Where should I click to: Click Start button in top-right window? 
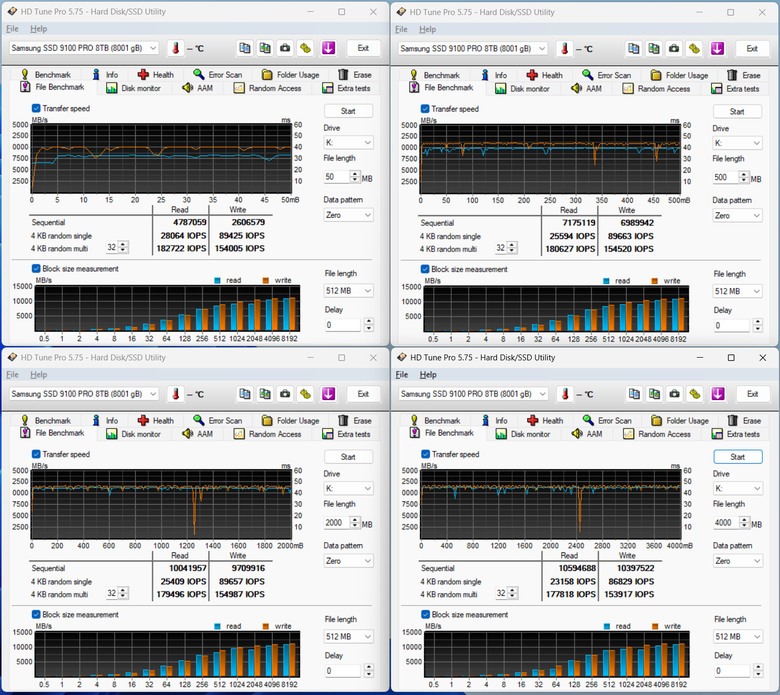click(737, 111)
